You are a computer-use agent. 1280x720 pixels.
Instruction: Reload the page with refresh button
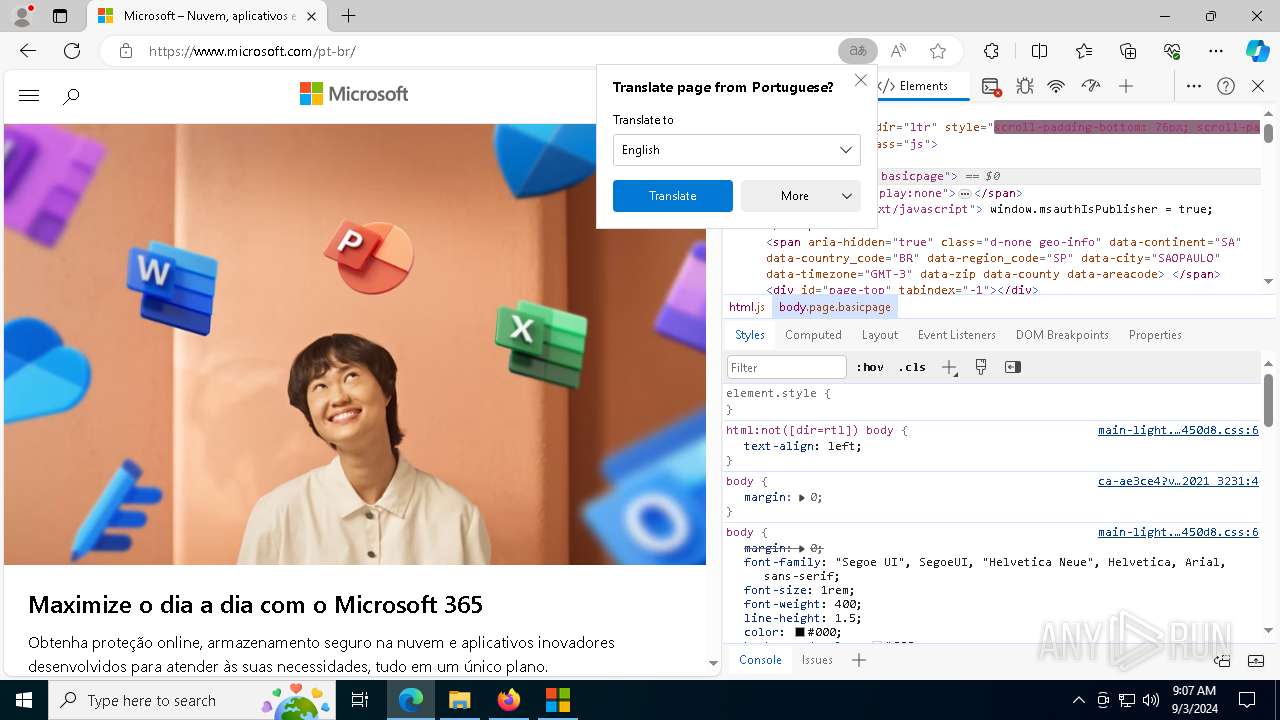72,51
